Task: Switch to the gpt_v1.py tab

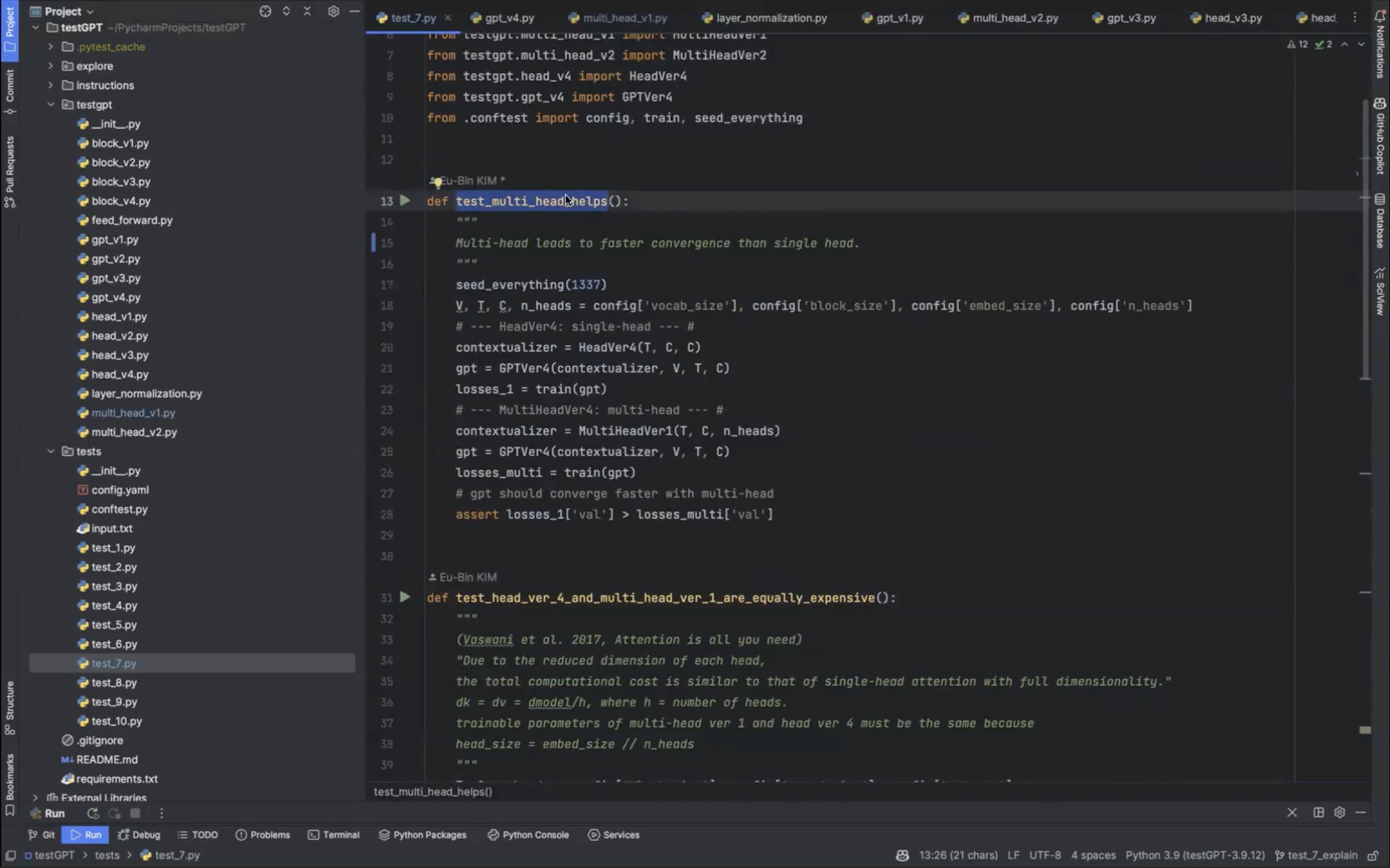Action: (893, 18)
